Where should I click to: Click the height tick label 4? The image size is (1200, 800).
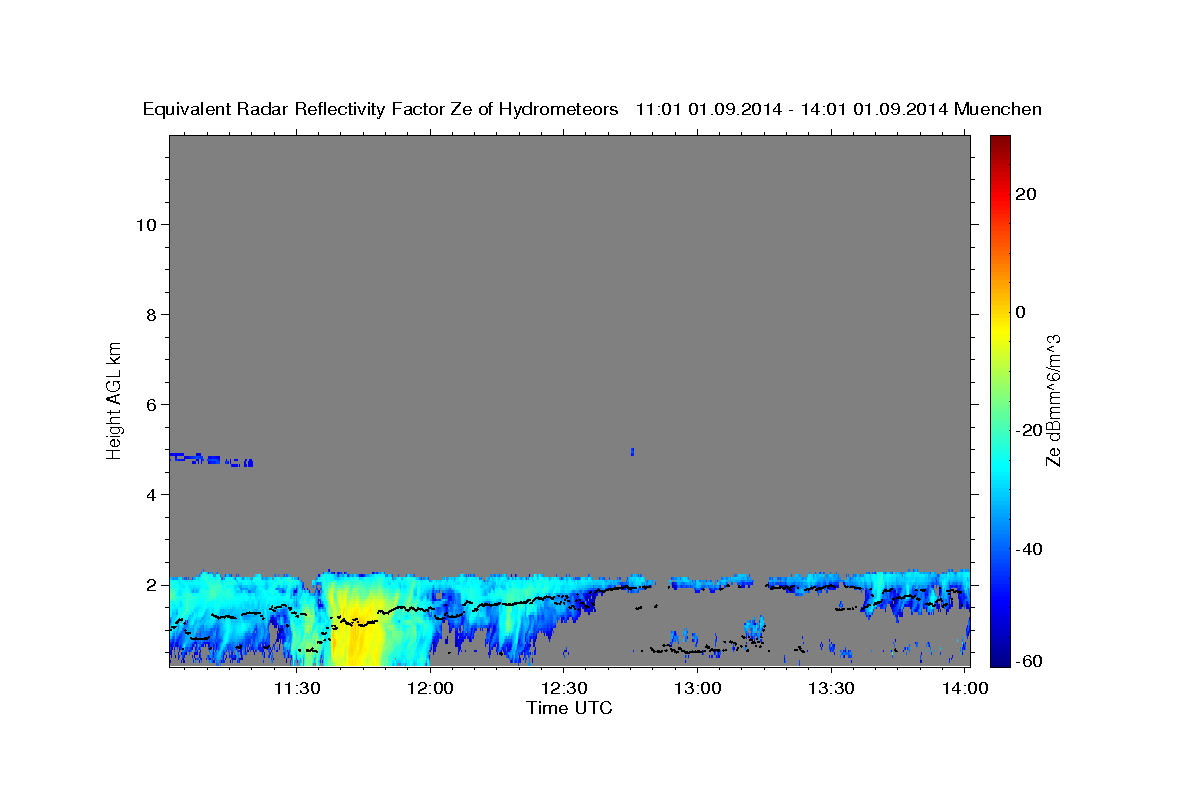150,495
